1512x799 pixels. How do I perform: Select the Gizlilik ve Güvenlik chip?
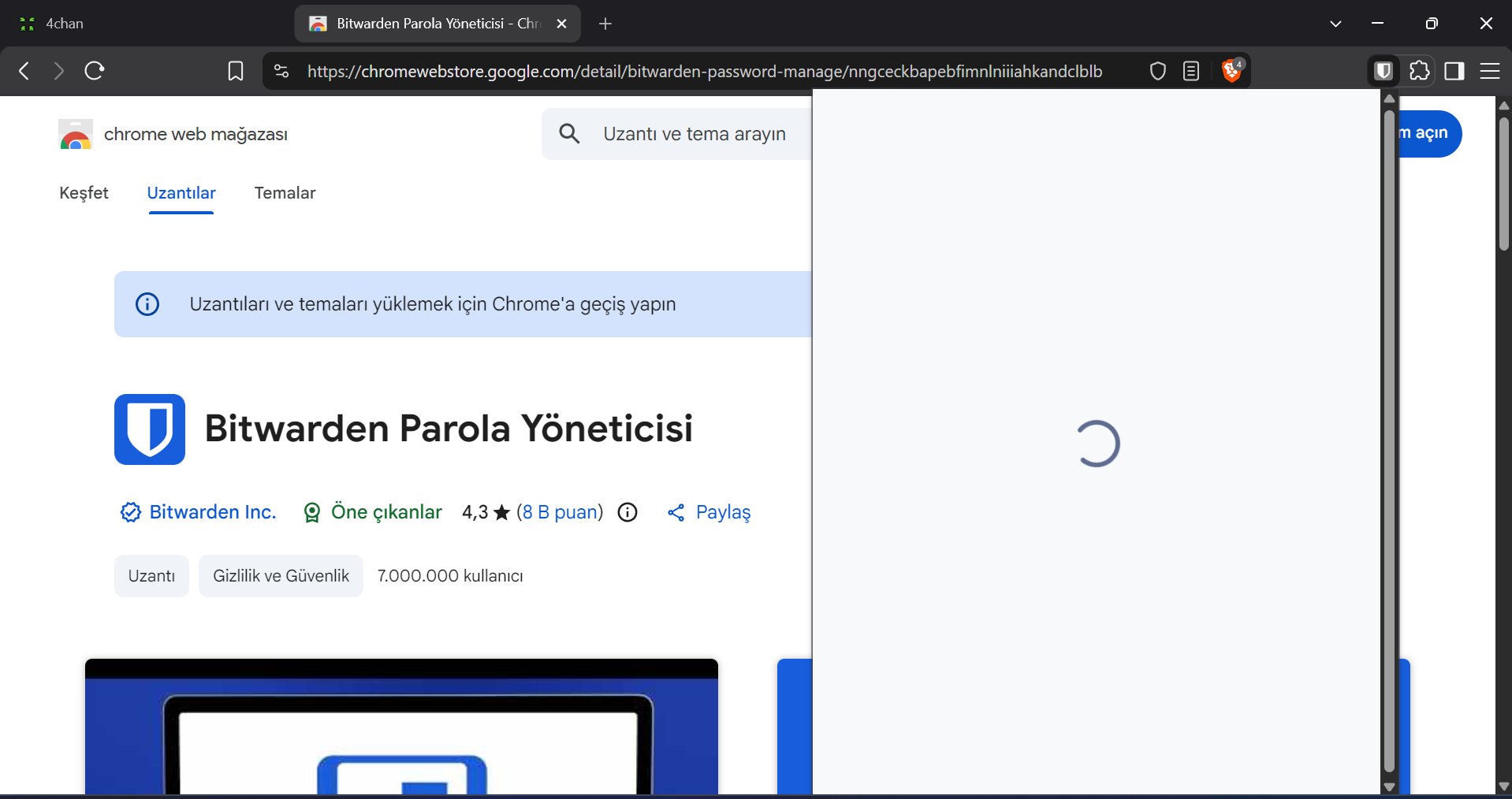coord(281,576)
